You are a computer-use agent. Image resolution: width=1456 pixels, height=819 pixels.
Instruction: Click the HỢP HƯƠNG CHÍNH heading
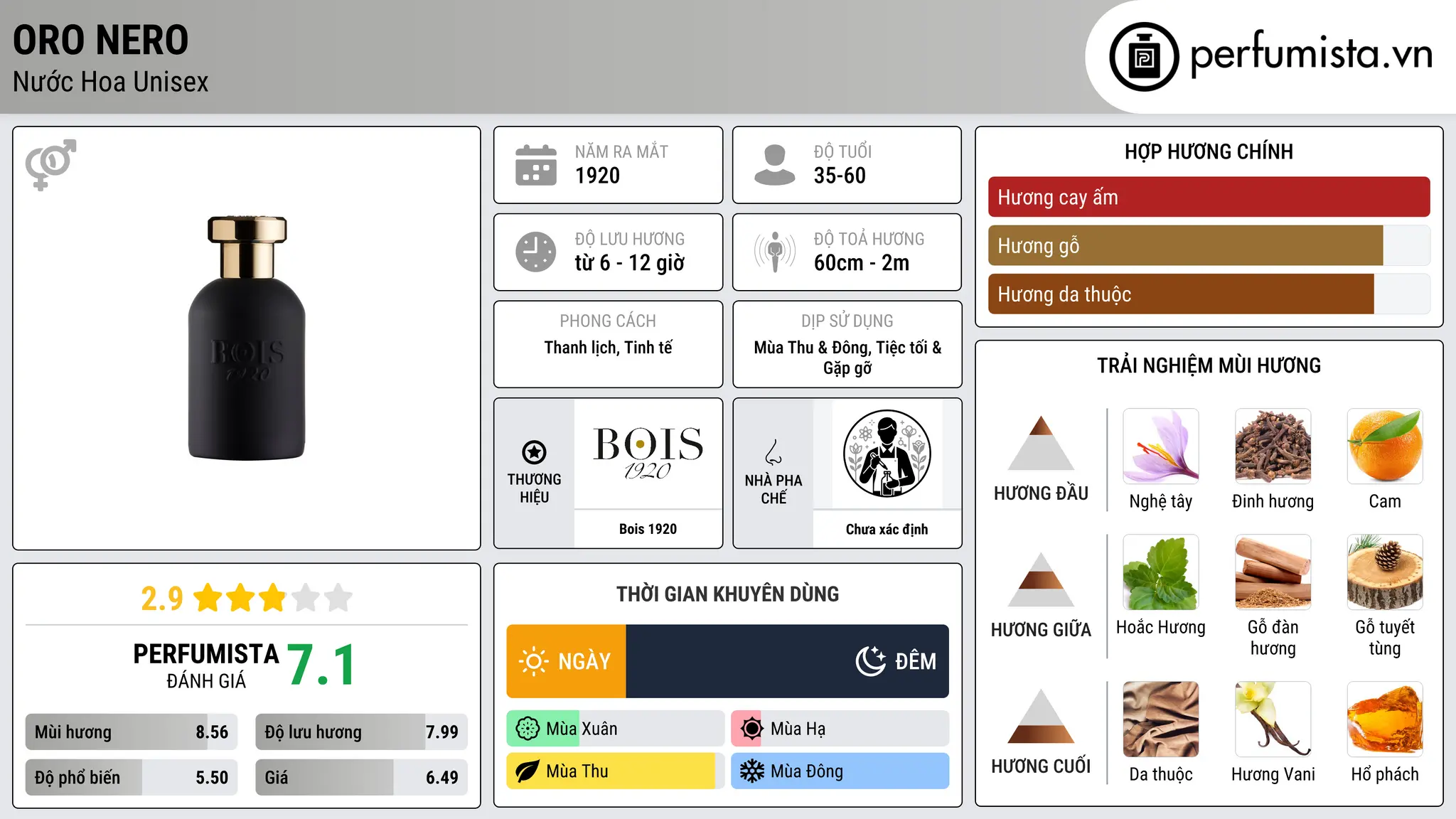1209,151
